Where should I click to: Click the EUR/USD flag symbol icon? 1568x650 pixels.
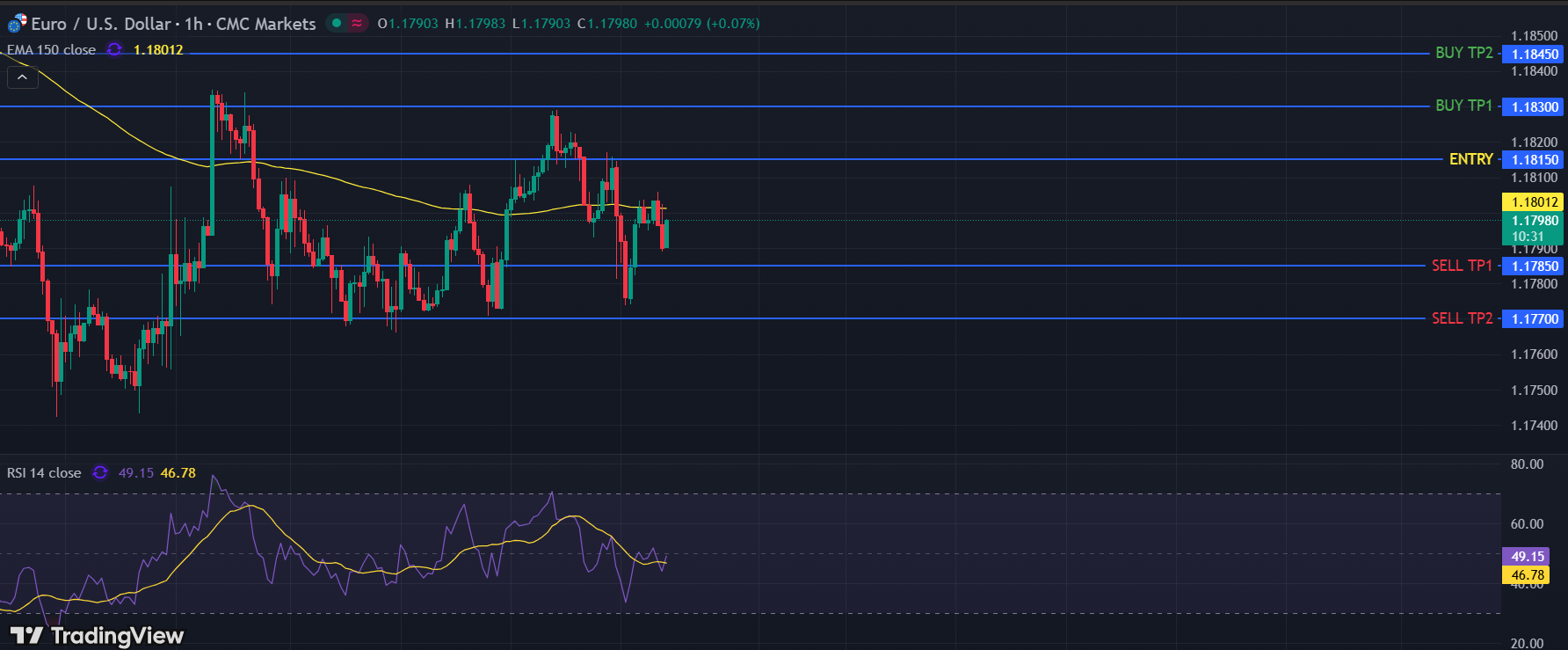pyautogui.click(x=17, y=24)
